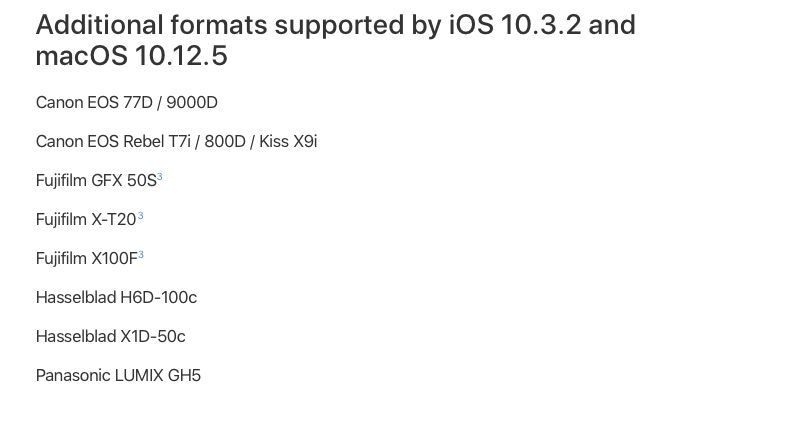
Task: Click the Hasselblad X1D-50c entry
Action: (x=111, y=337)
